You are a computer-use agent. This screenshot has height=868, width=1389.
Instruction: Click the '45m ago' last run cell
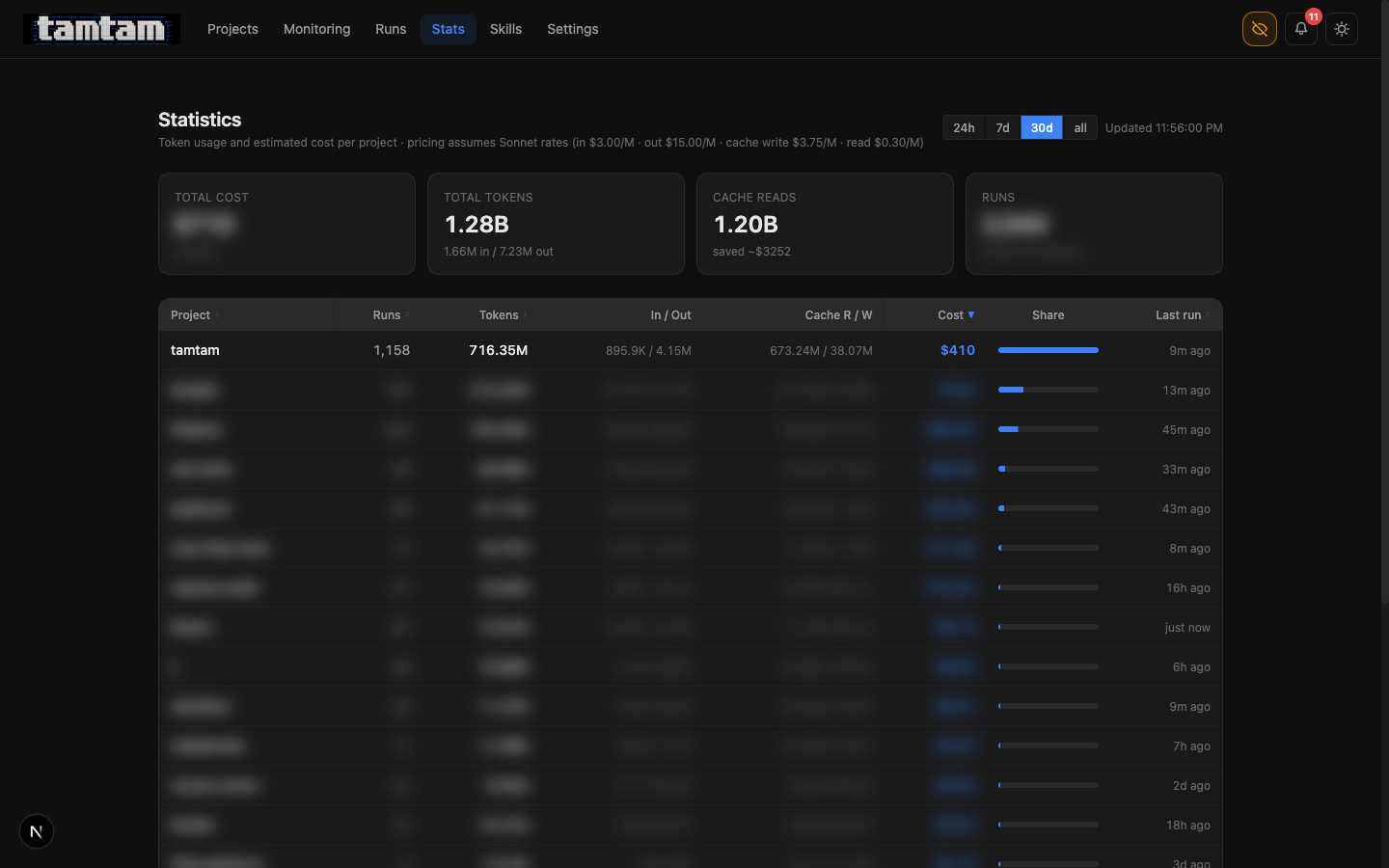click(x=1185, y=430)
